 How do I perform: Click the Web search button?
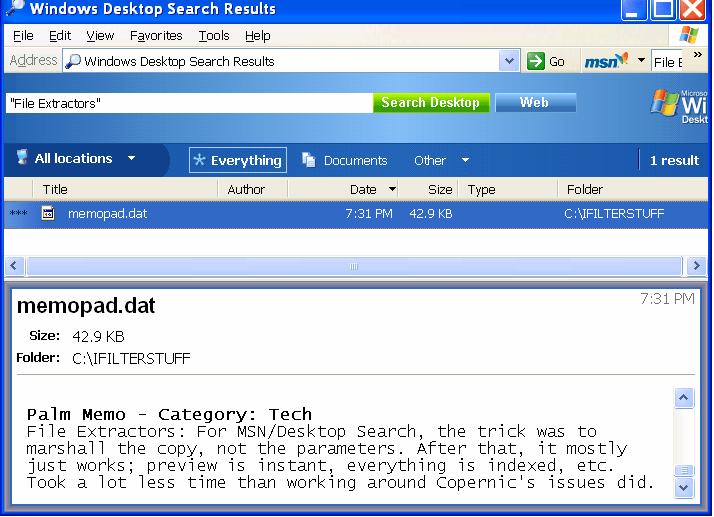[535, 102]
